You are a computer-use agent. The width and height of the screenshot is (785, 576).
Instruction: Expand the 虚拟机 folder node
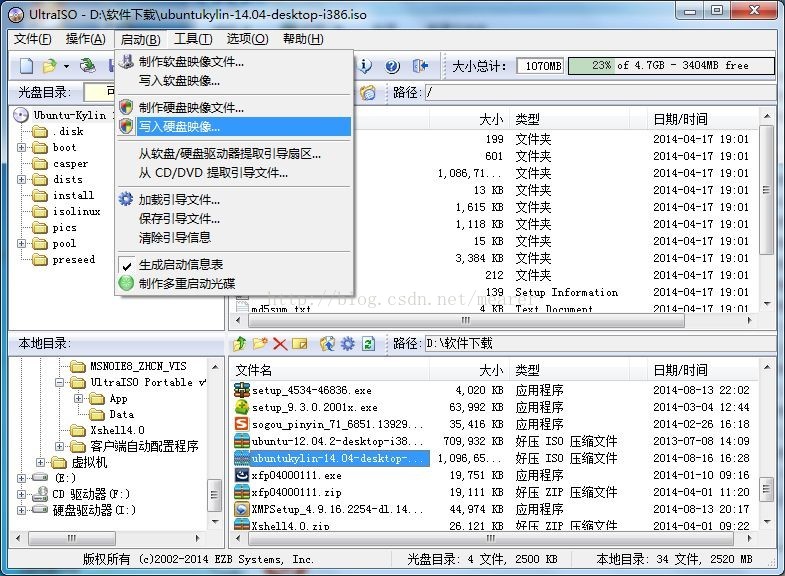pos(41,462)
